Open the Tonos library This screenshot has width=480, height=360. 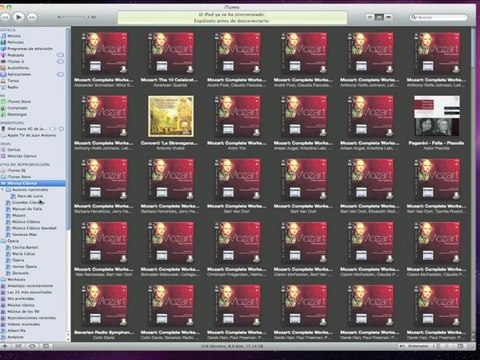[x=13, y=81]
